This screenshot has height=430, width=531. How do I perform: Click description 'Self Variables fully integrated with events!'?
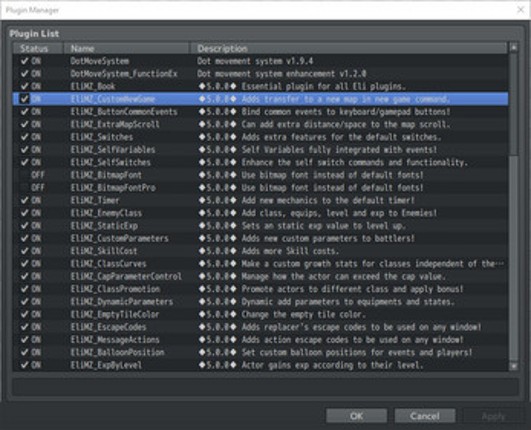pos(339,150)
